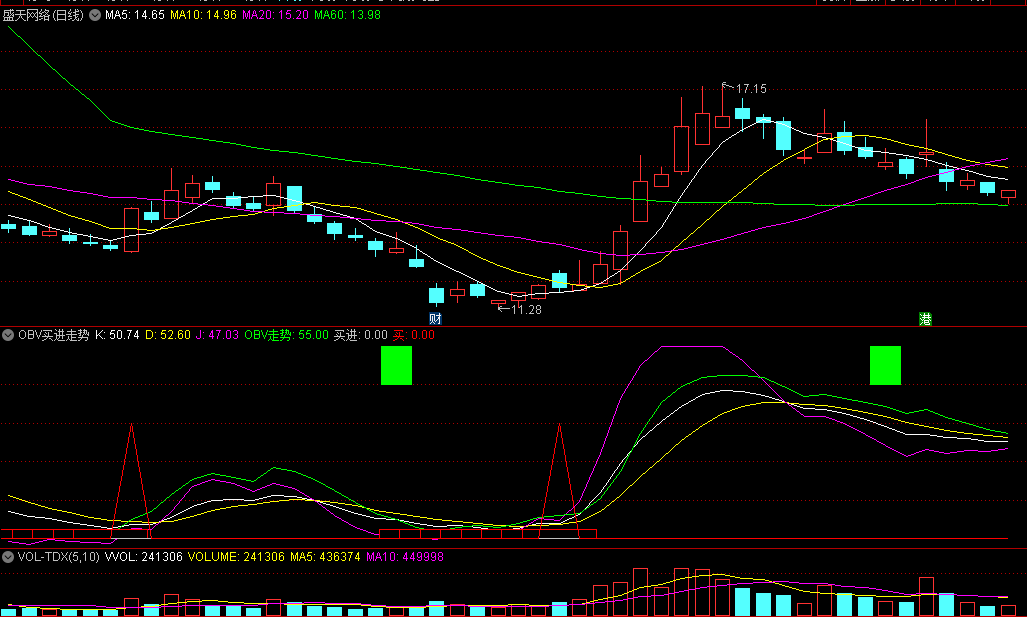Click the right green signal block in OBV panel
The width and height of the screenshot is (1027, 617).
885,365
